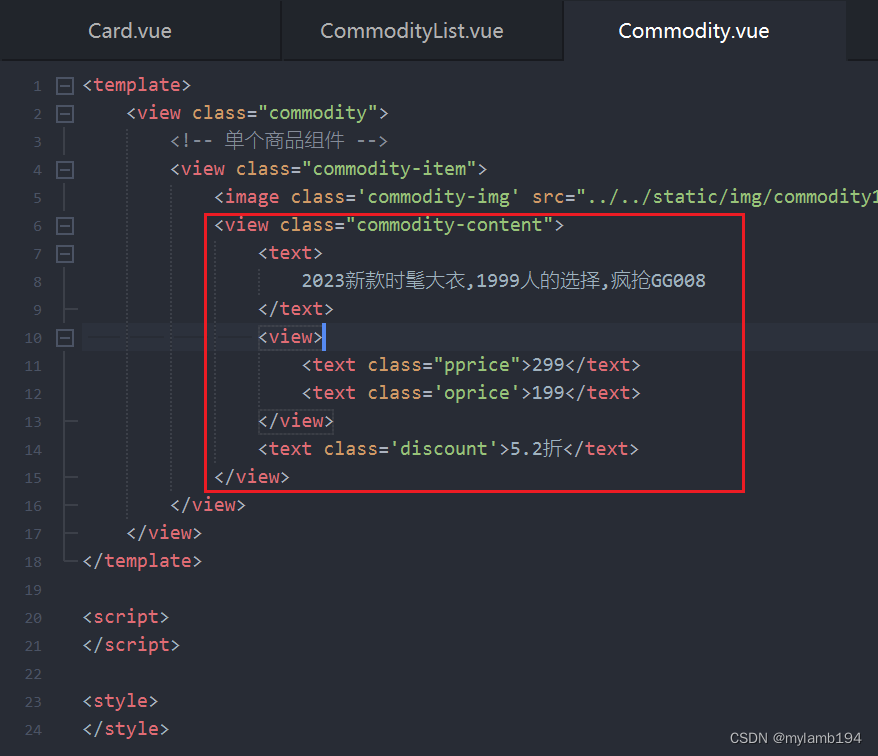Click the commodity-item view tag

(329, 169)
